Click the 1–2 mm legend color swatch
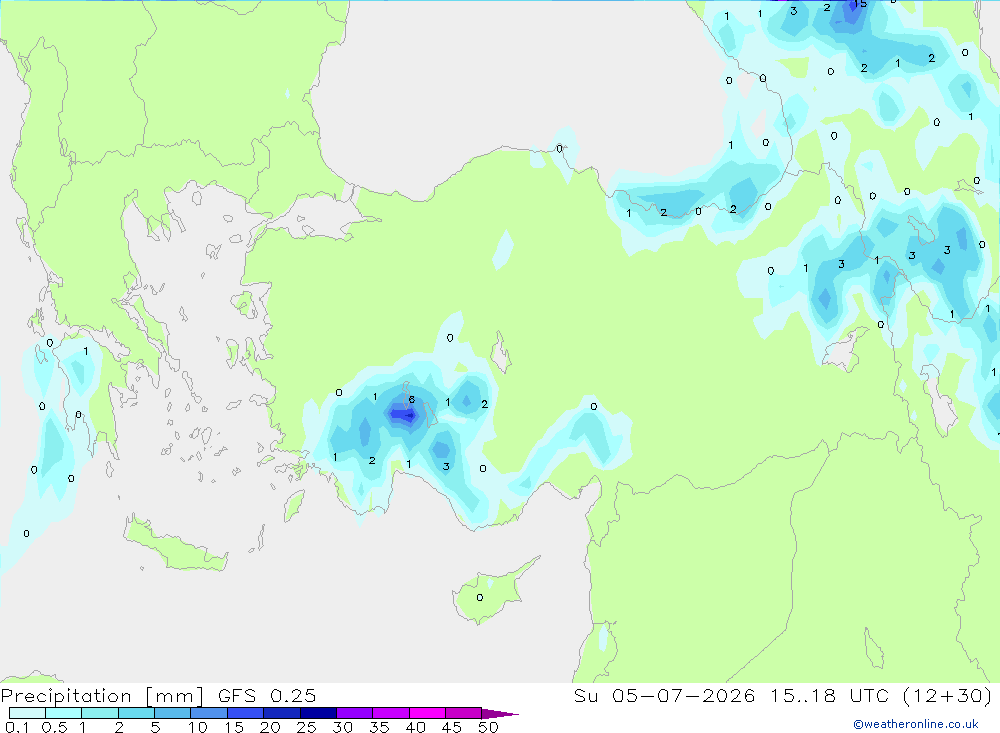 [x=100, y=713]
